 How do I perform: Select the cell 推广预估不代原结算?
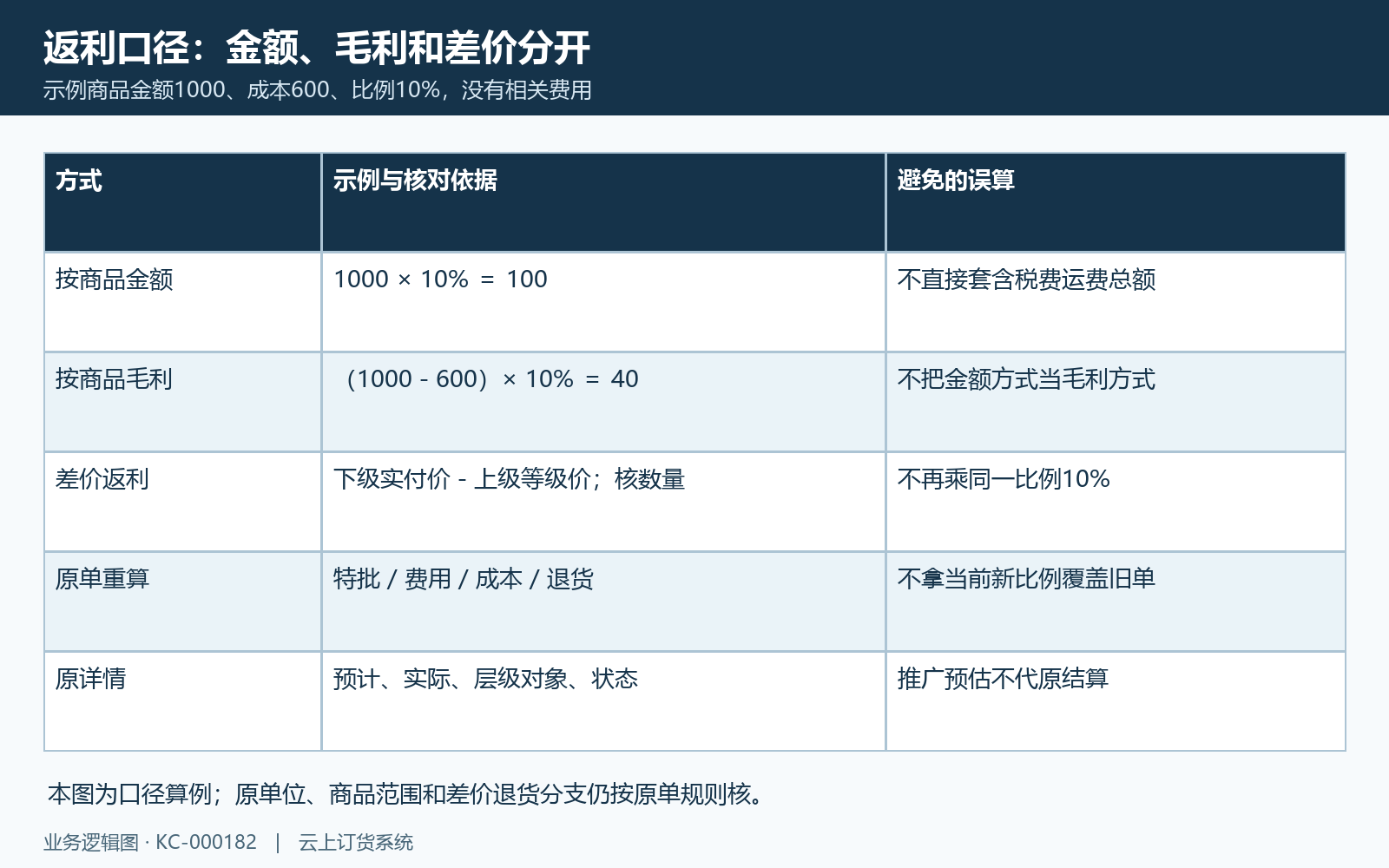(x=1116, y=701)
